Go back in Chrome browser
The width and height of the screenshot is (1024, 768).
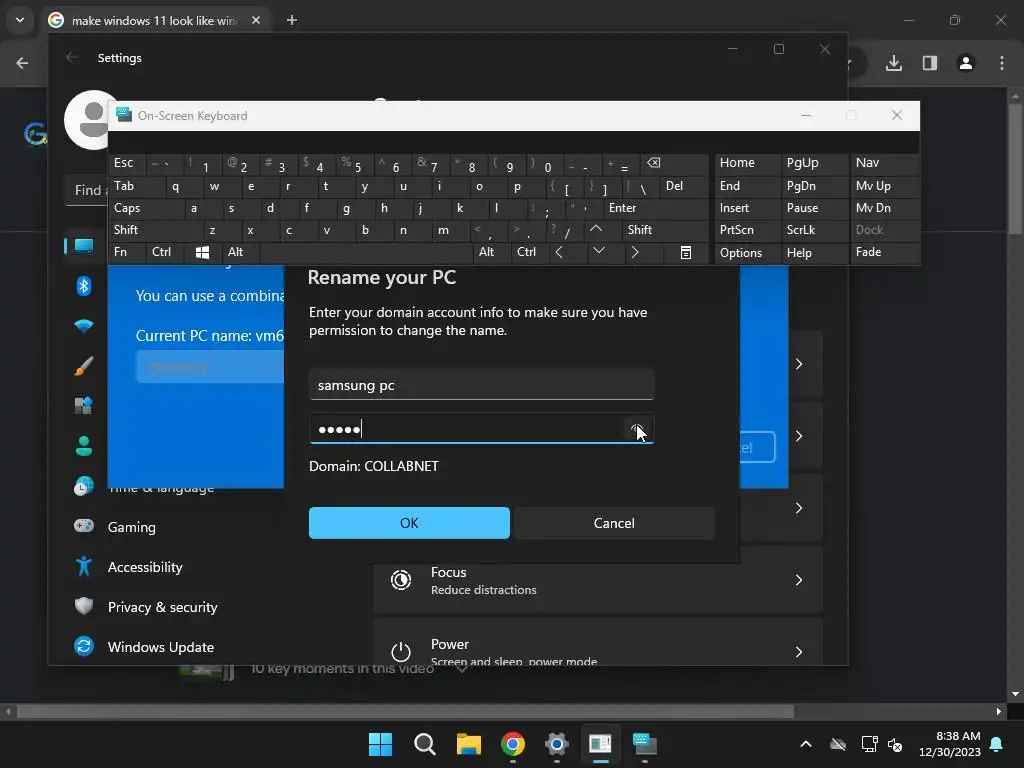[22, 63]
